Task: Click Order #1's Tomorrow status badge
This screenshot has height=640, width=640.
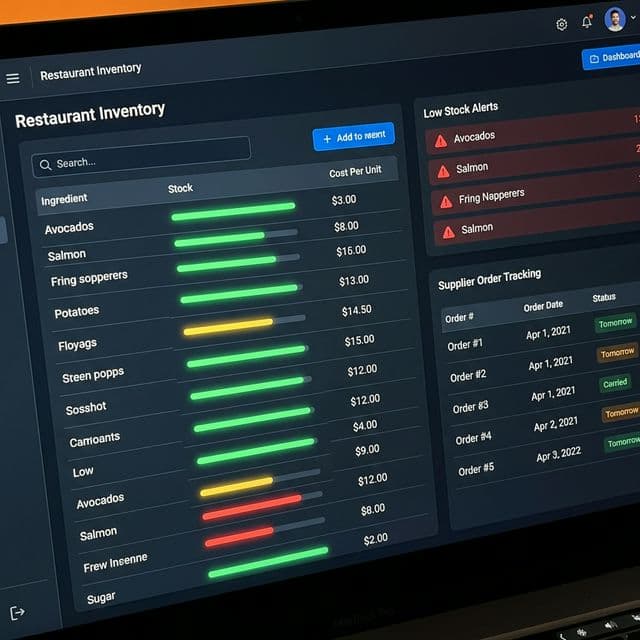Action: 616,323
